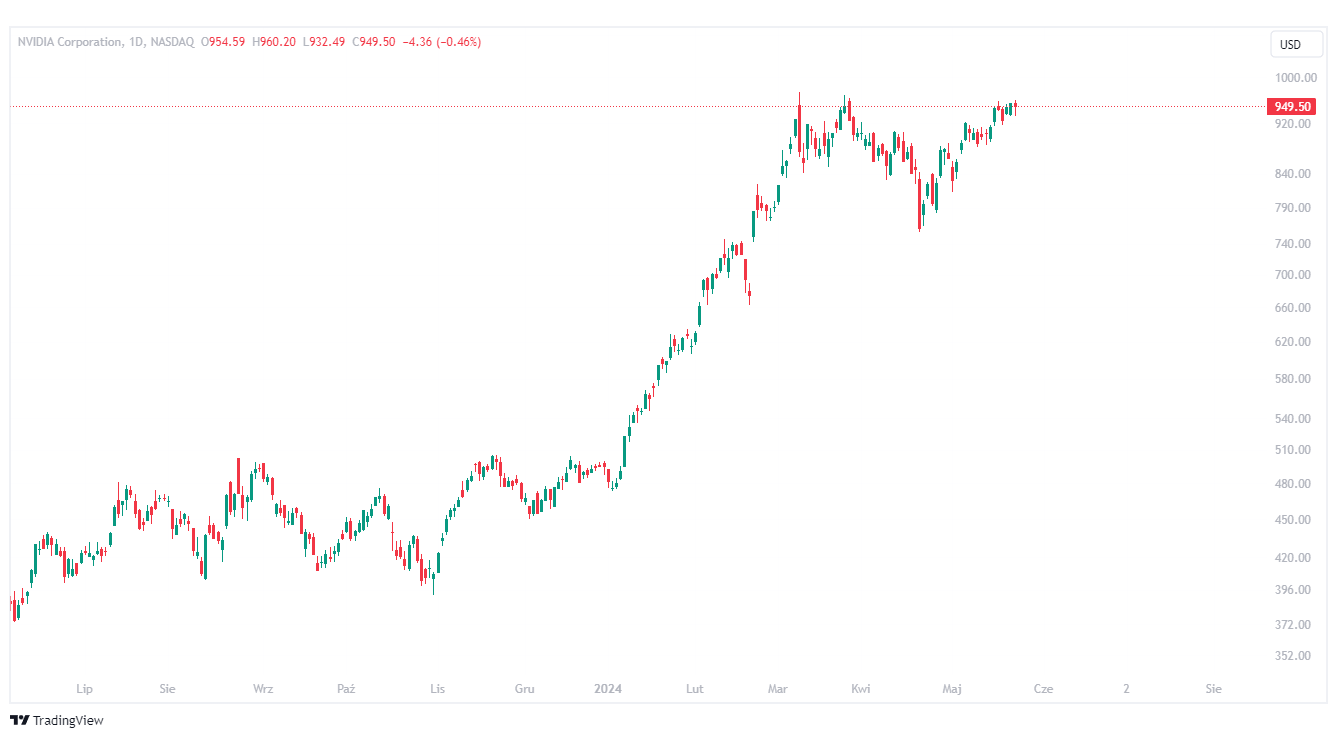Click the Sie label right of Lip
Viewport: 1337px width, 738px height.
(x=167, y=689)
